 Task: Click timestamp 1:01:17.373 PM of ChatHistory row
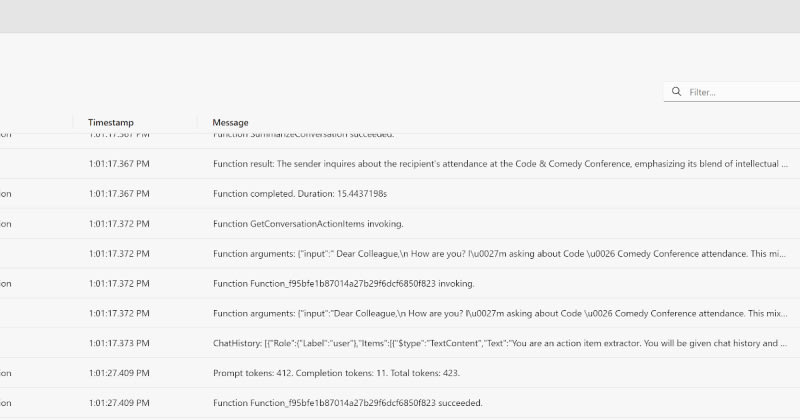[119, 343]
